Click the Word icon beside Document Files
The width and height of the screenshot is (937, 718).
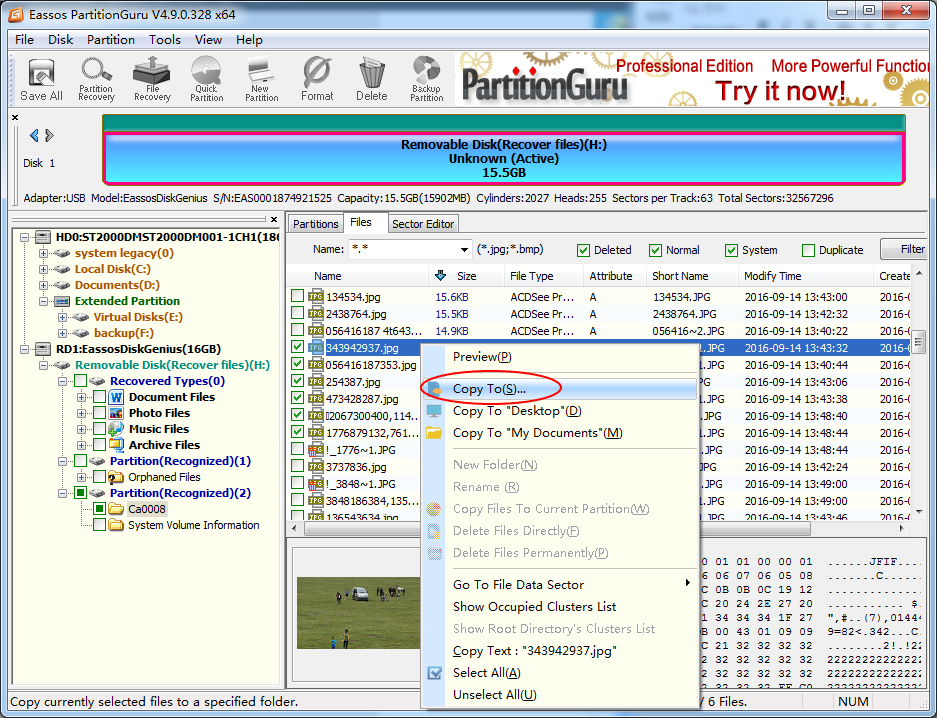pos(116,397)
